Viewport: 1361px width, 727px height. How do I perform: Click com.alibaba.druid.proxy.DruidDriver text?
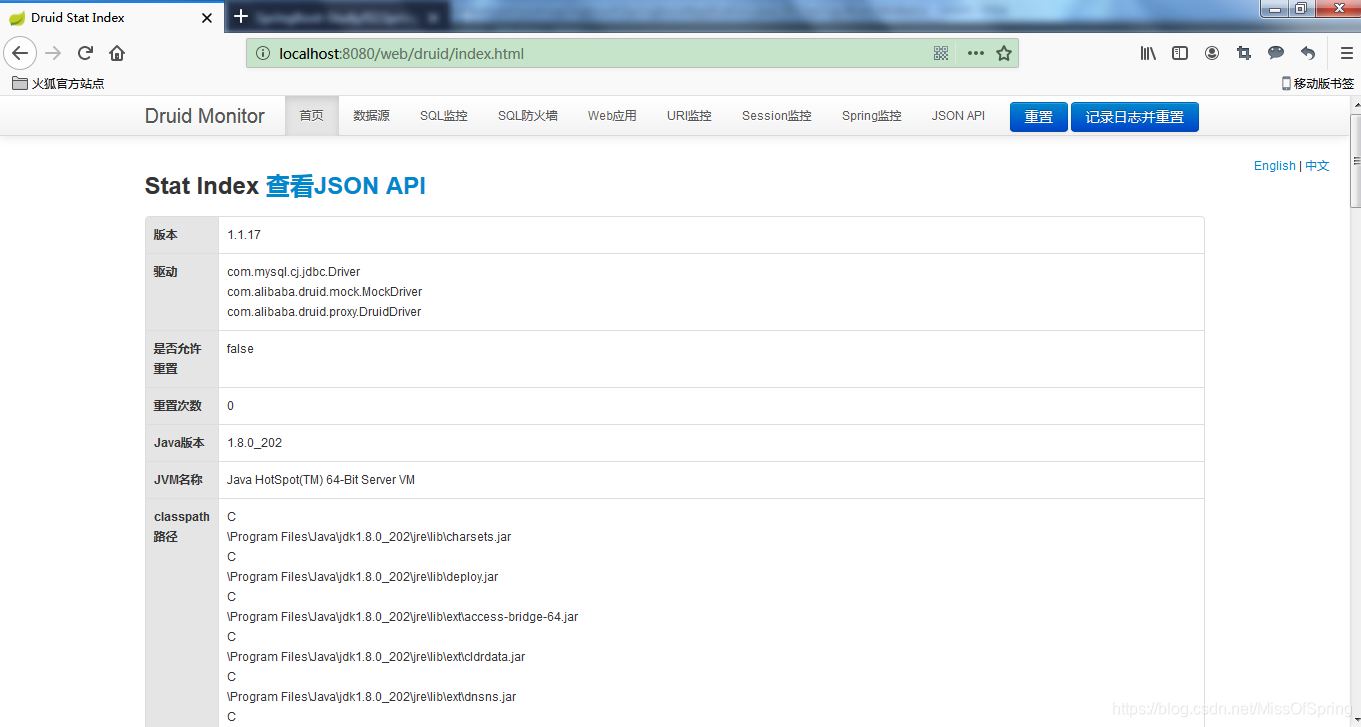coord(324,312)
